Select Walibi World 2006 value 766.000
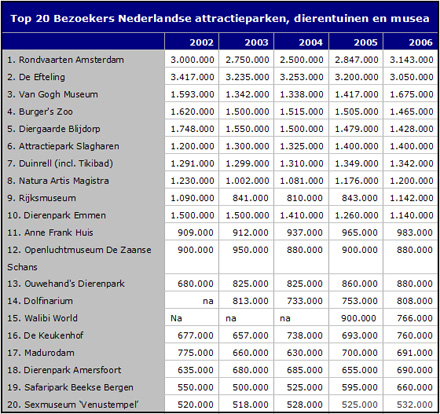The width and height of the screenshot is (440, 414). (415, 318)
